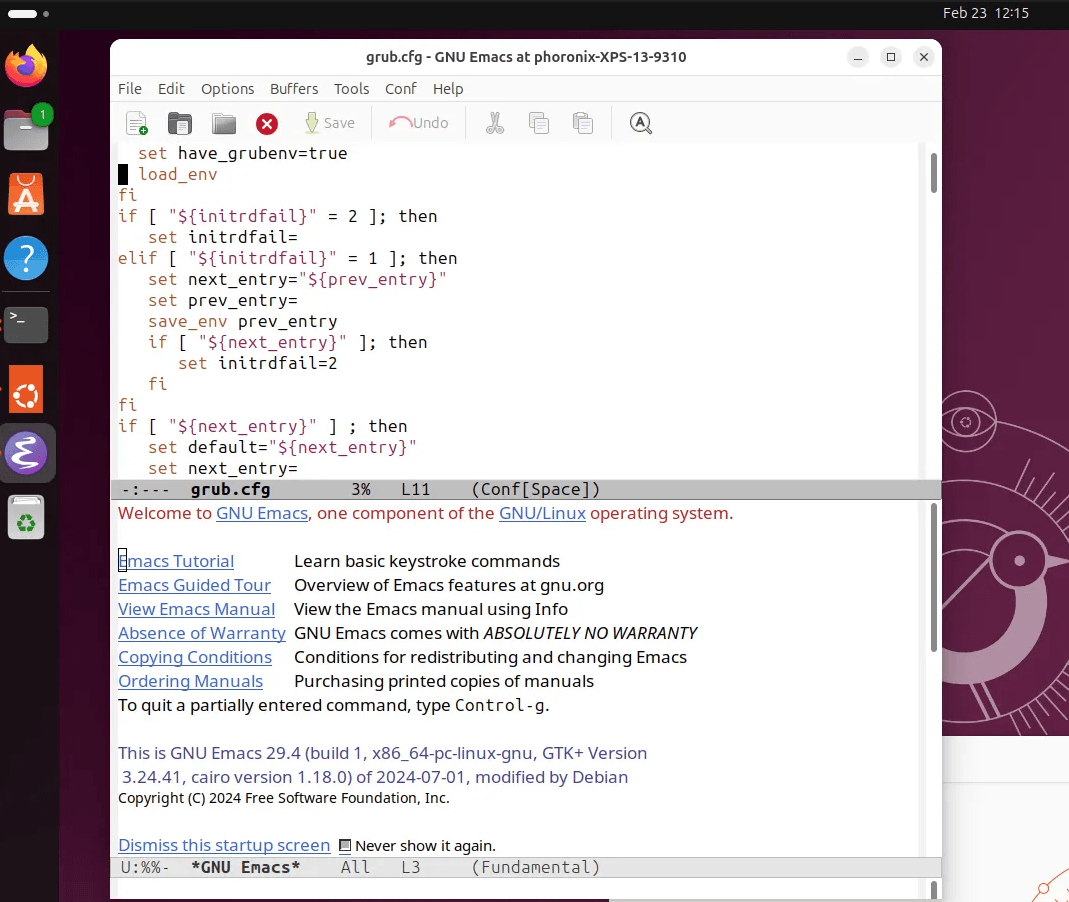Viewport: 1069px width, 902px height.
Task: Follow the GNU/Linux link
Action: coord(542,513)
